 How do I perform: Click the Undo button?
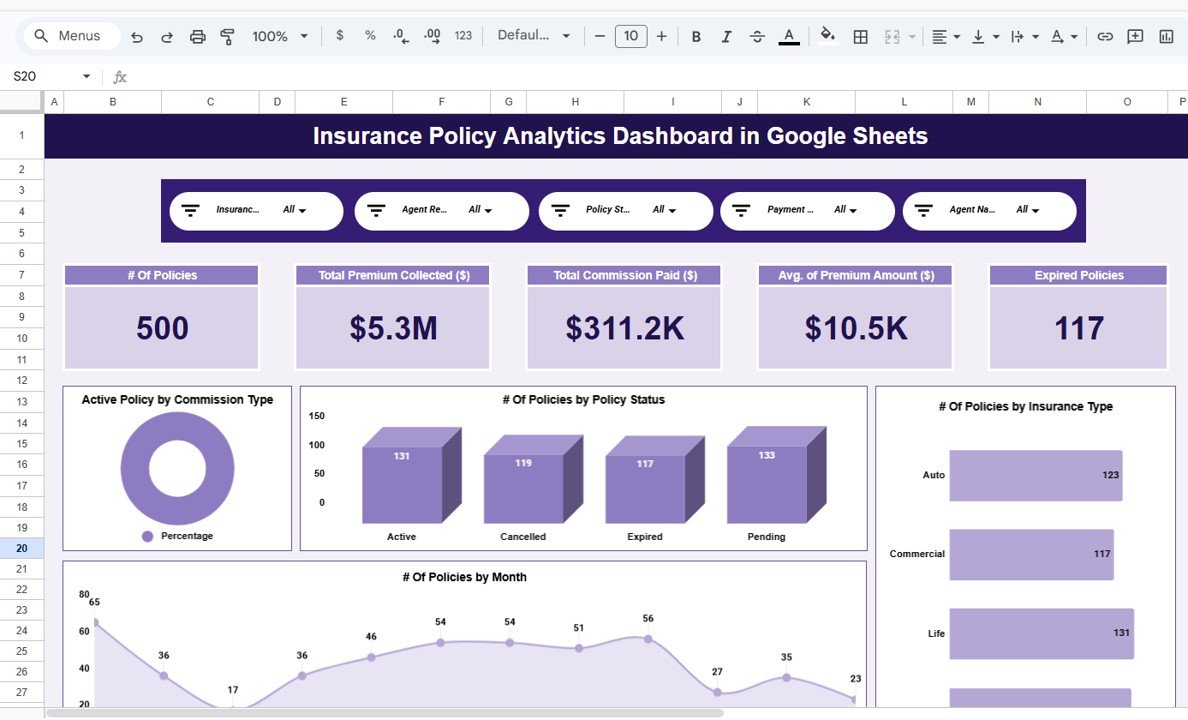(137, 35)
